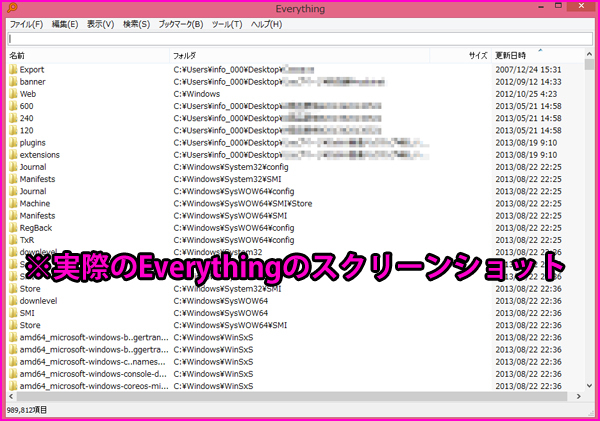600x421 pixels.
Task: Click the horizontal scrollbar thumb
Action: coord(291,397)
